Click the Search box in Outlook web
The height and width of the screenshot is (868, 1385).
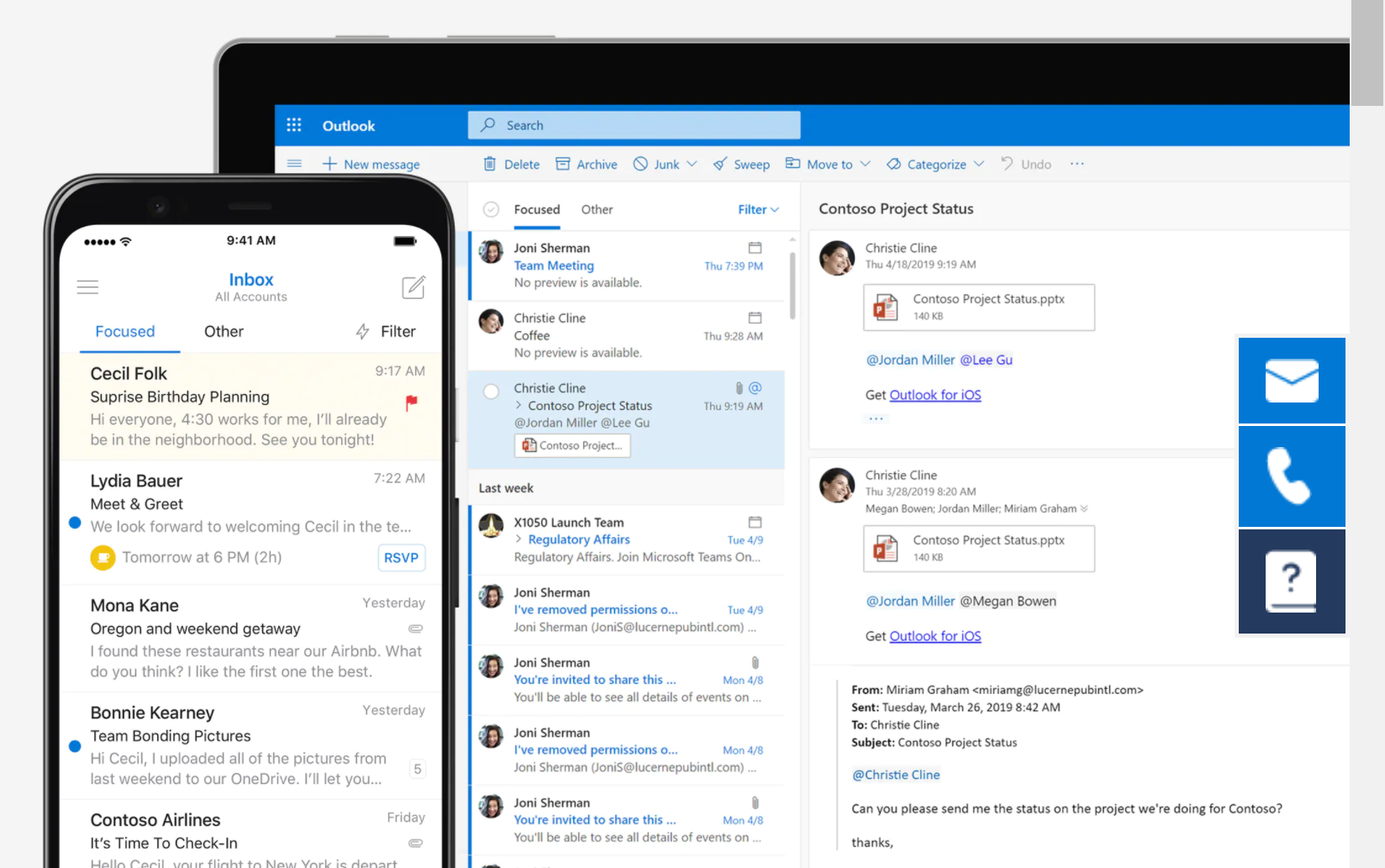pos(634,125)
